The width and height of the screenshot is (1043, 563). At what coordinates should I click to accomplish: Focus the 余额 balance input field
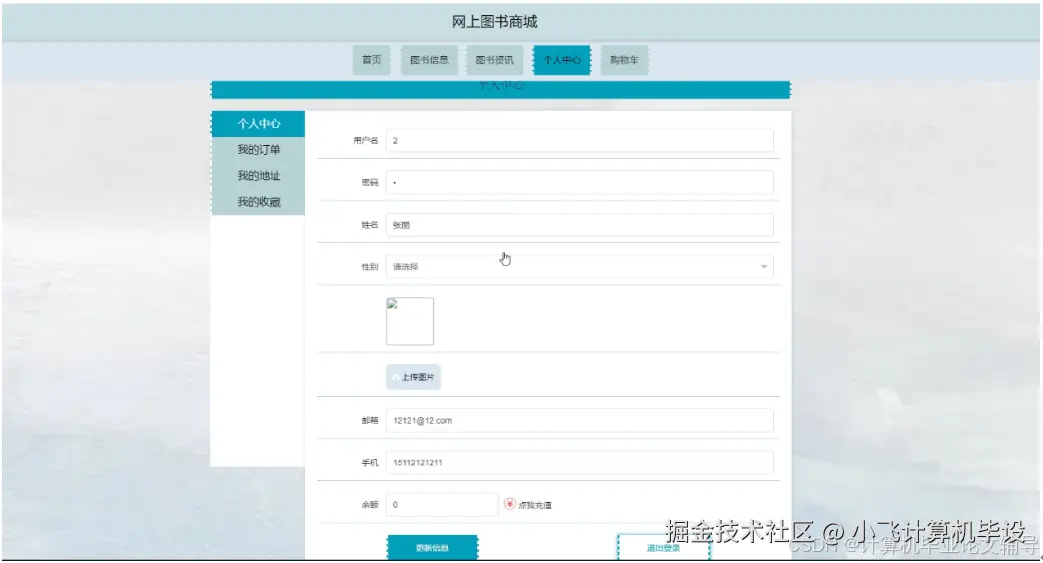click(442, 504)
